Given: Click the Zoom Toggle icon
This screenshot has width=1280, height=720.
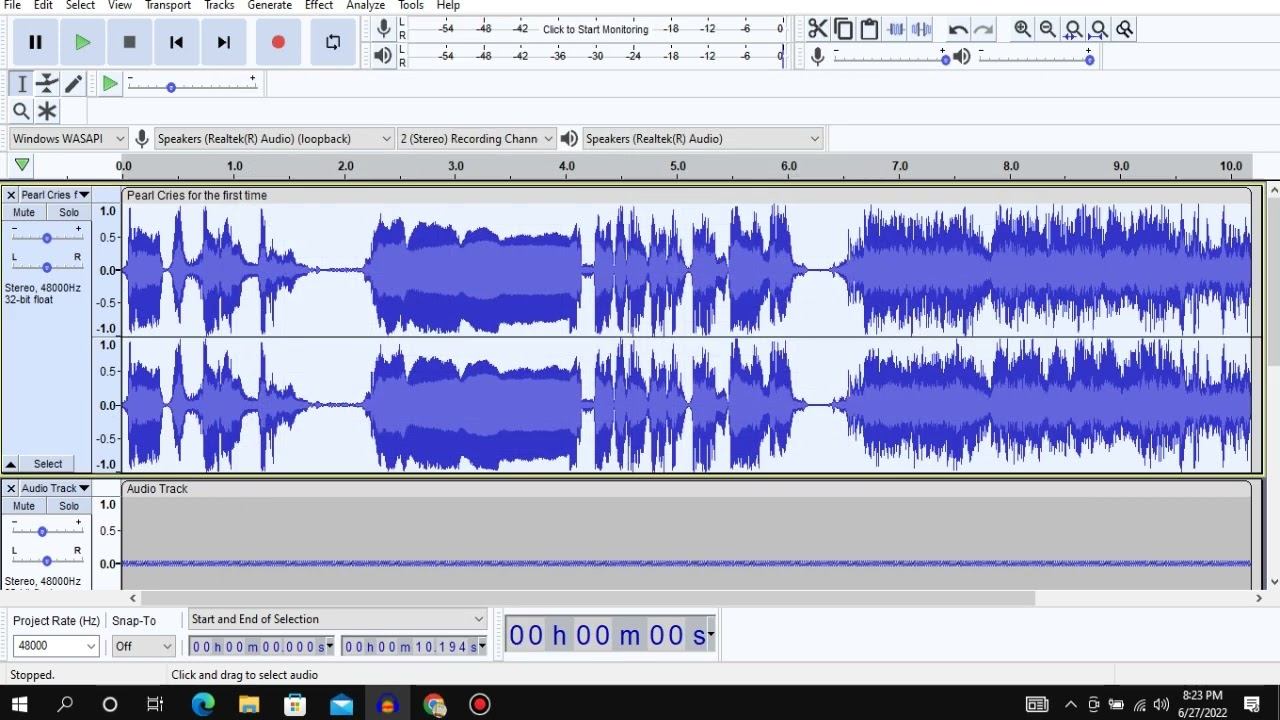Looking at the screenshot, I should point(1125,29).
